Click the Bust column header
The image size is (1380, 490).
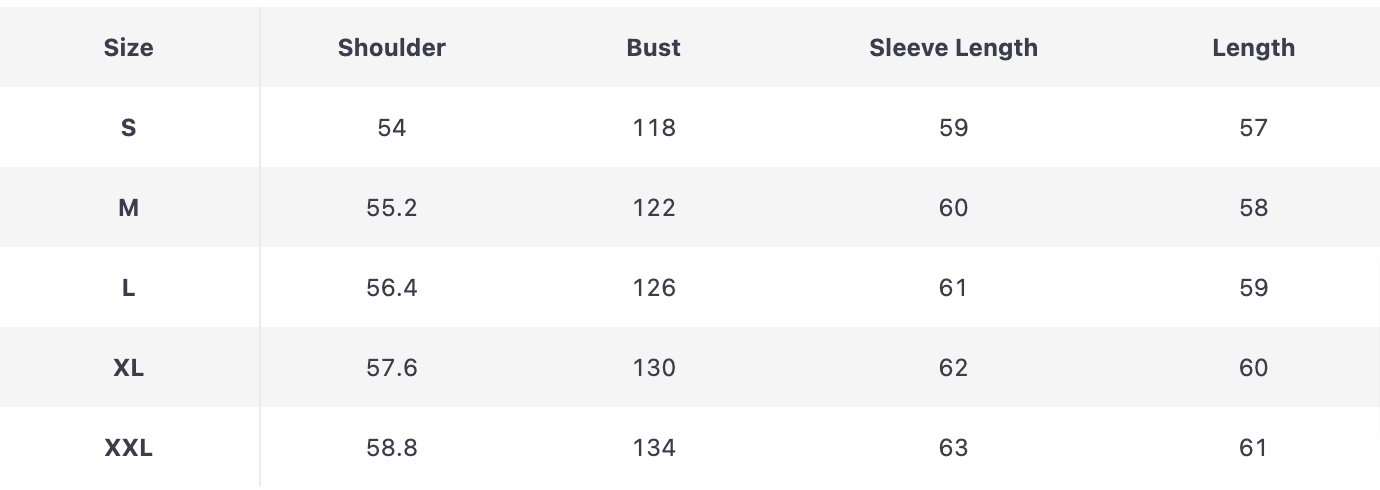(x=654, y=48)
